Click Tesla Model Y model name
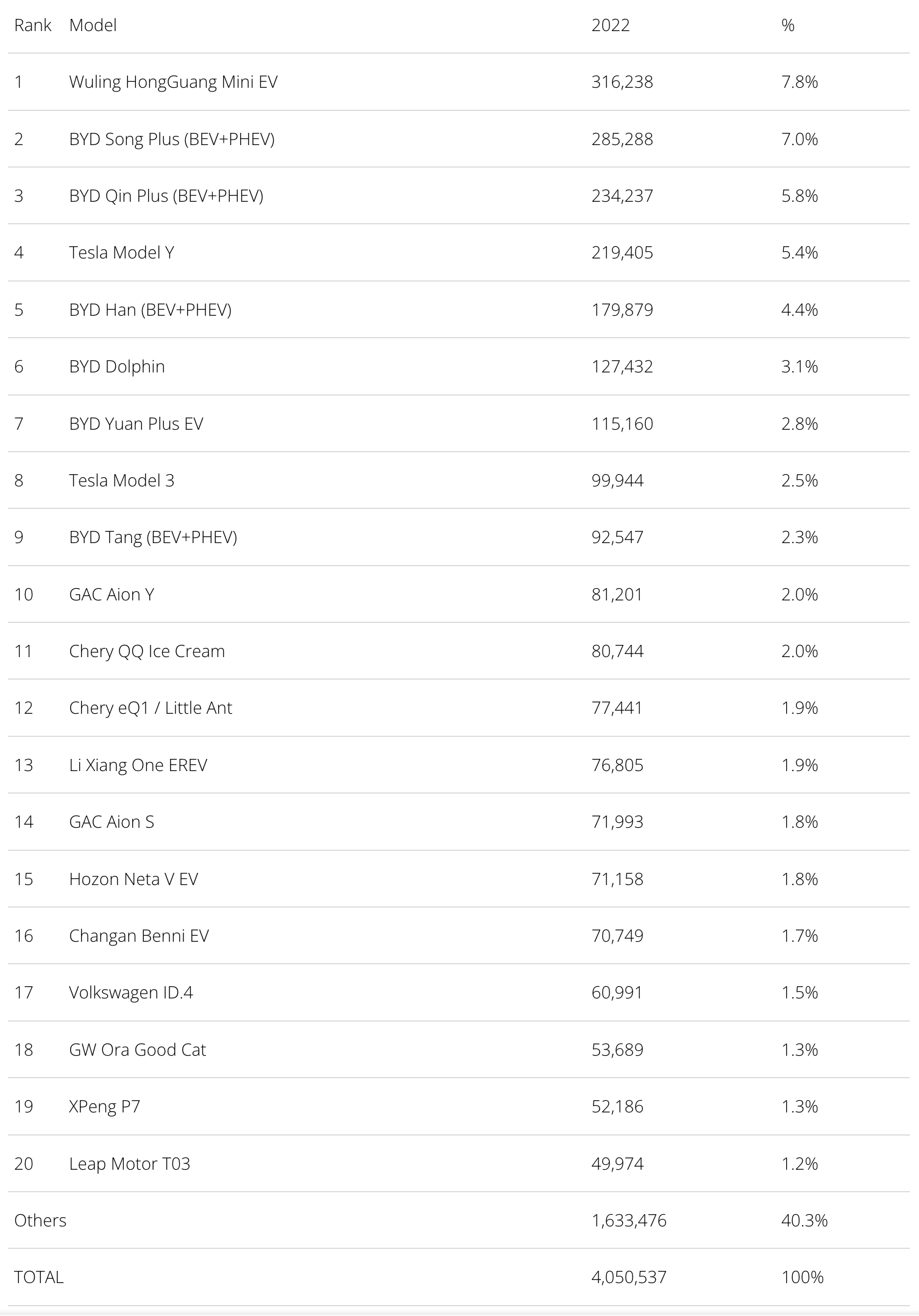This screenshot has width=919, height=1316. pos(121,252)
